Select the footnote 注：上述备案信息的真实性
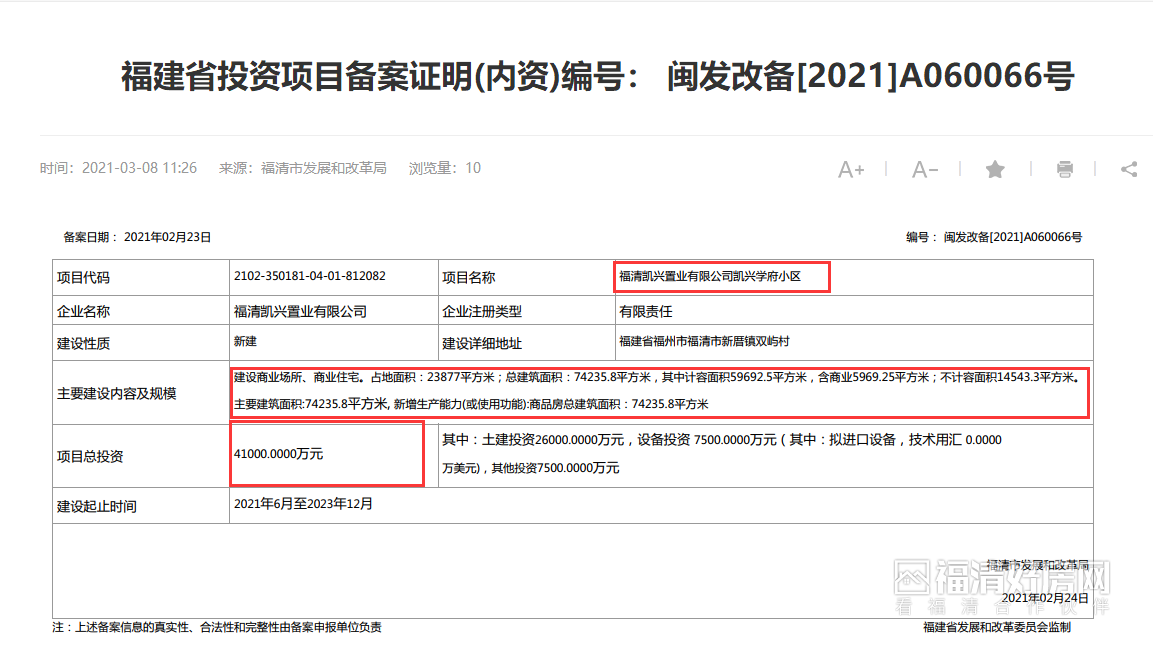Viewport: 1153px width, 648px height. pos(217,627)
